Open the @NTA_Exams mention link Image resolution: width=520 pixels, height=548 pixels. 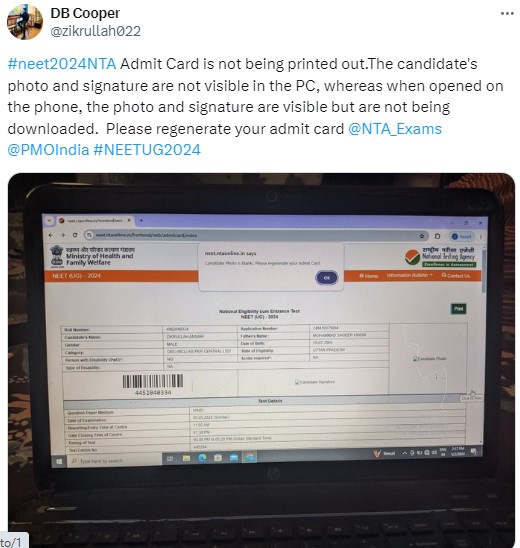(395, 129)
